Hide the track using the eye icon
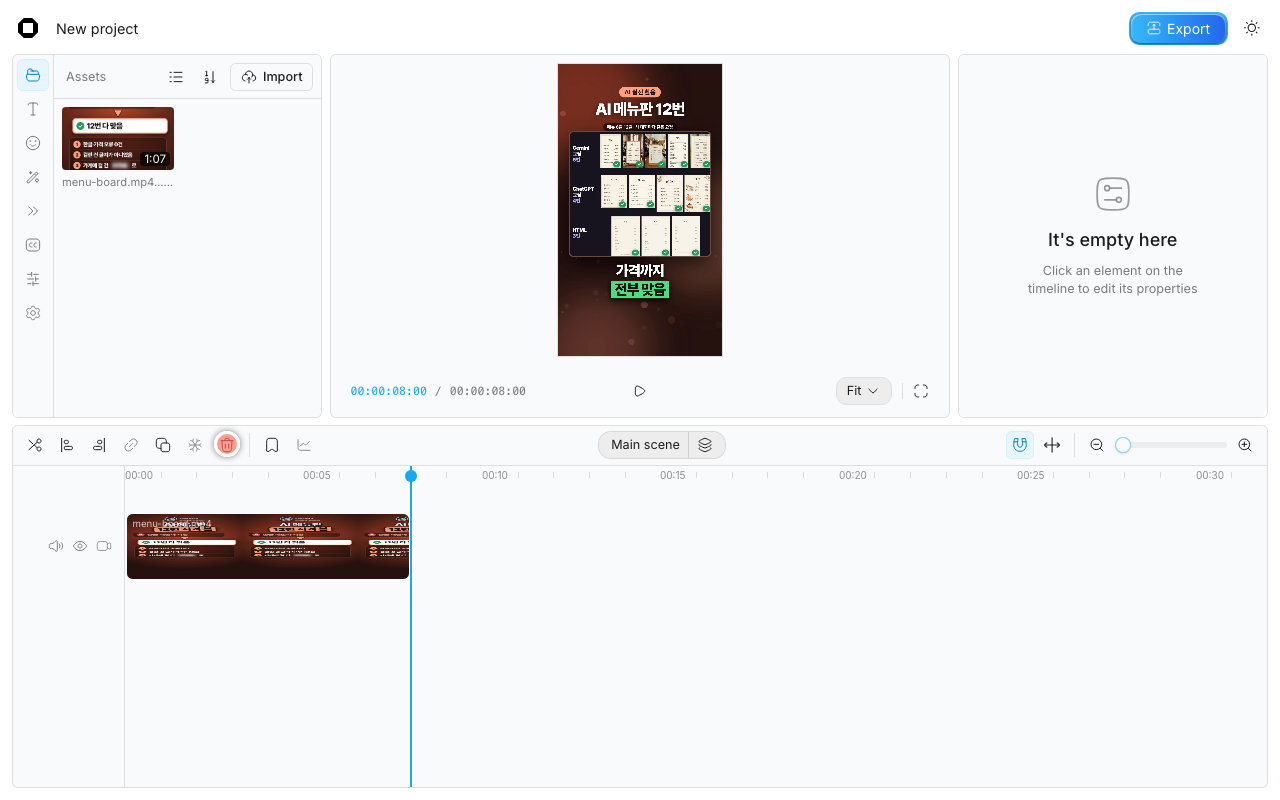The width and height of the screenshot is (1280, 800). click(x=80, y=546)
